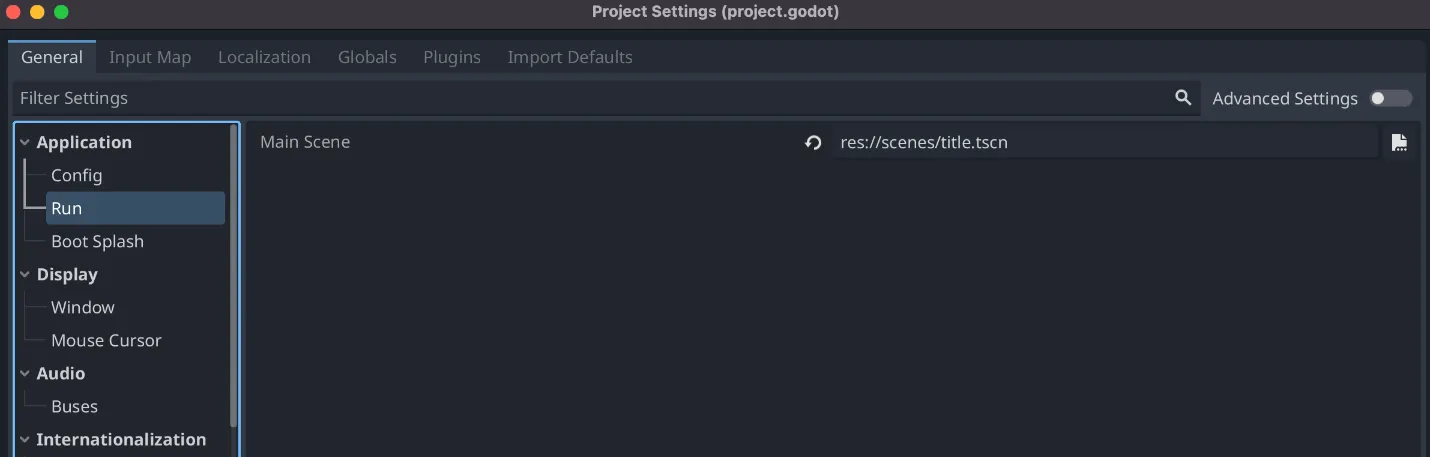Collapse the Application category

(25, 143)
